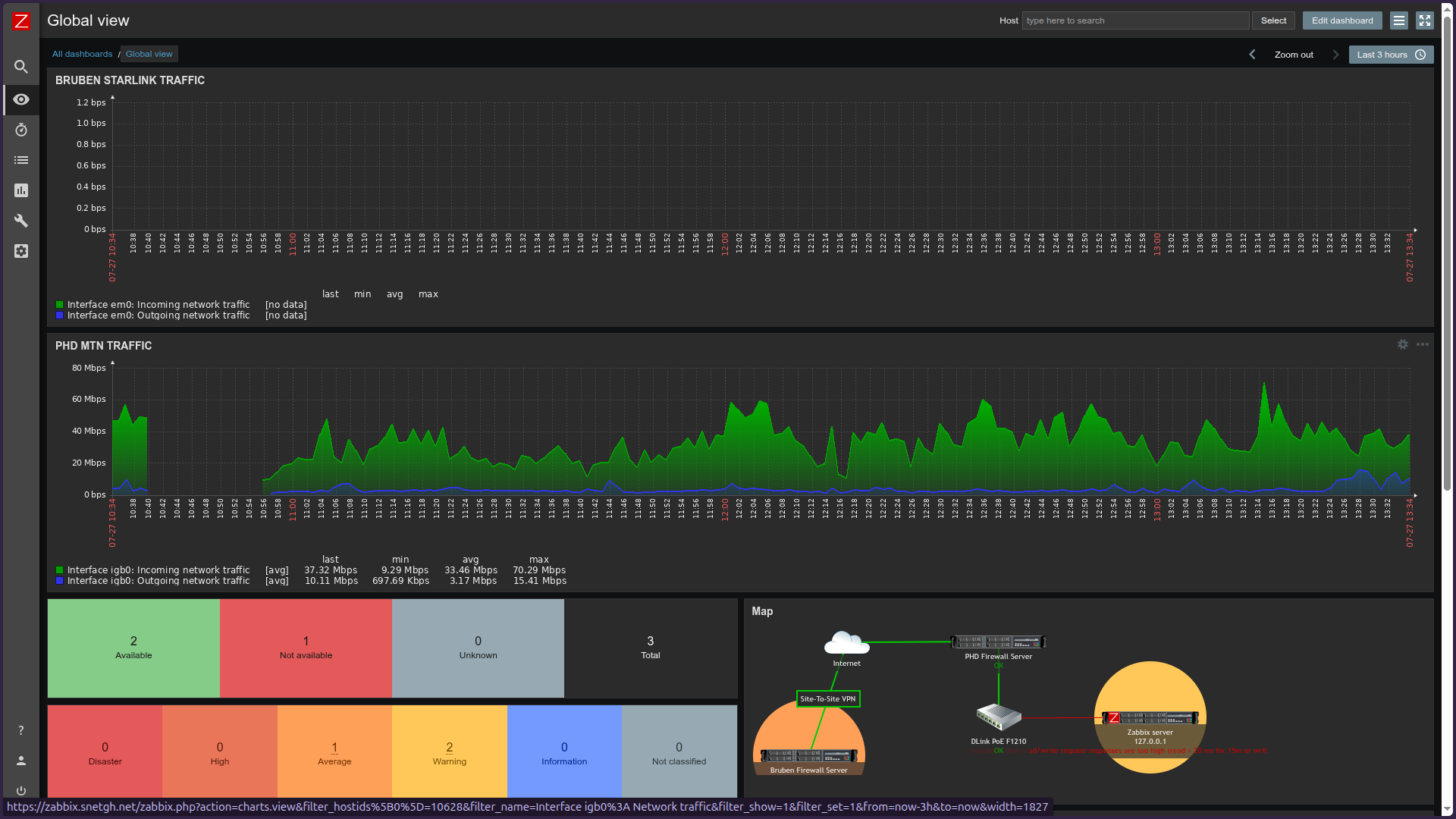The width and height of the screenshot is (1456, 819).
Task: Click Bruben Firewall Server icon on map
Action: 808,755
